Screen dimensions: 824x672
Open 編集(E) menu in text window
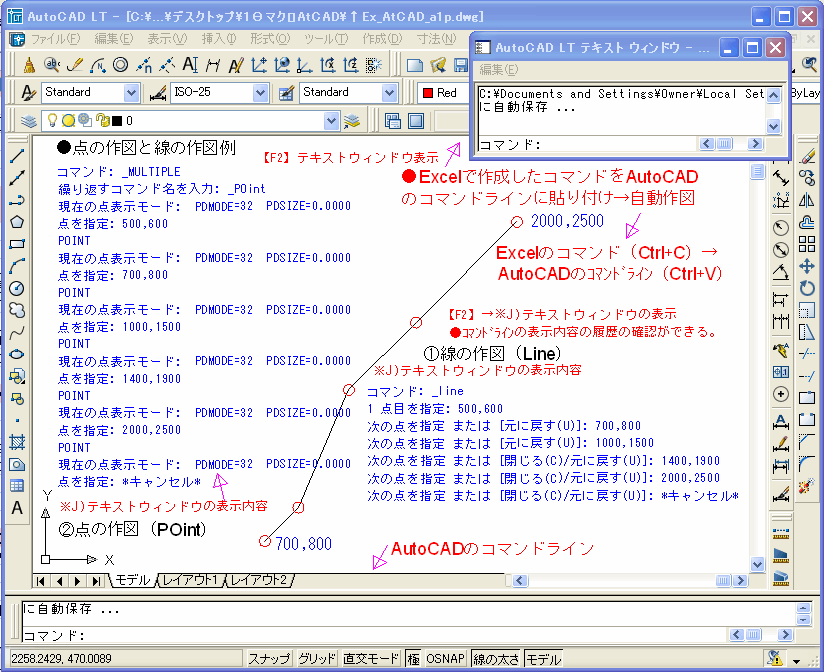coord(499,69)
